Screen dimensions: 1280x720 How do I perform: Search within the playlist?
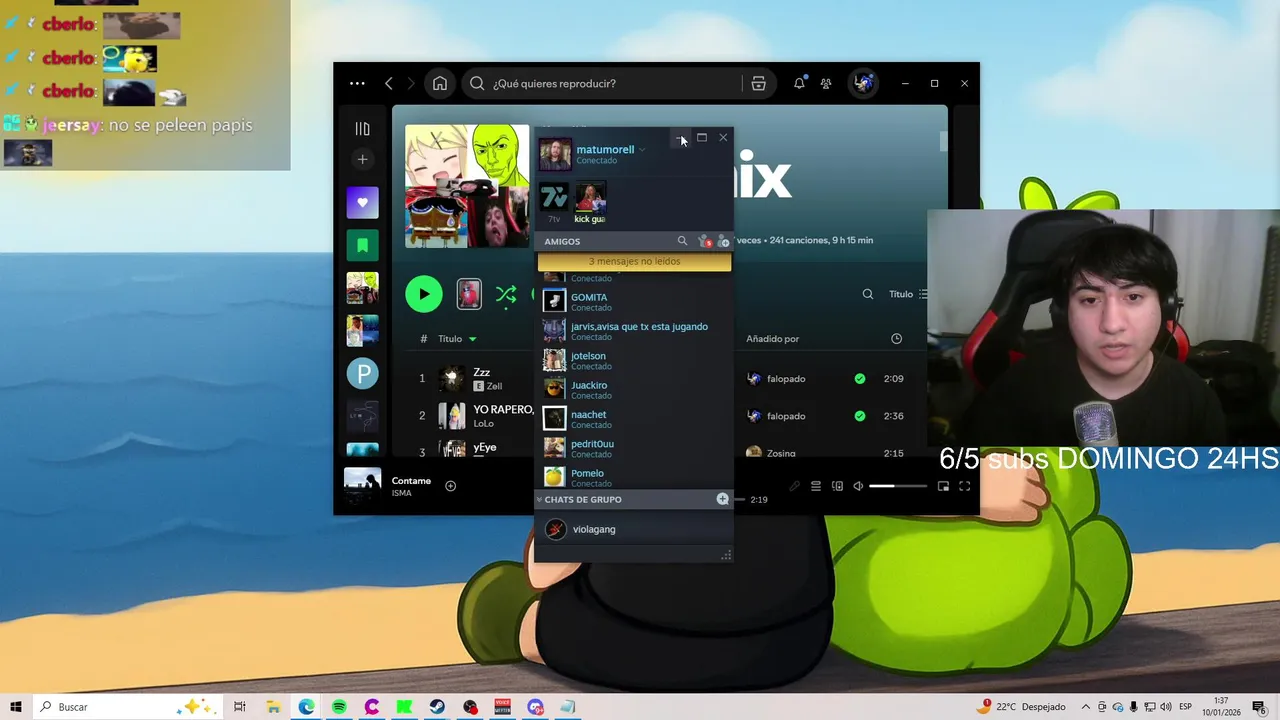(x=868, y=294)
